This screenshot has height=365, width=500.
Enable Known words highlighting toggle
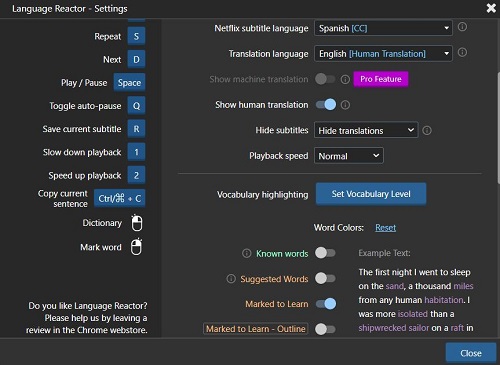(325, 253)
